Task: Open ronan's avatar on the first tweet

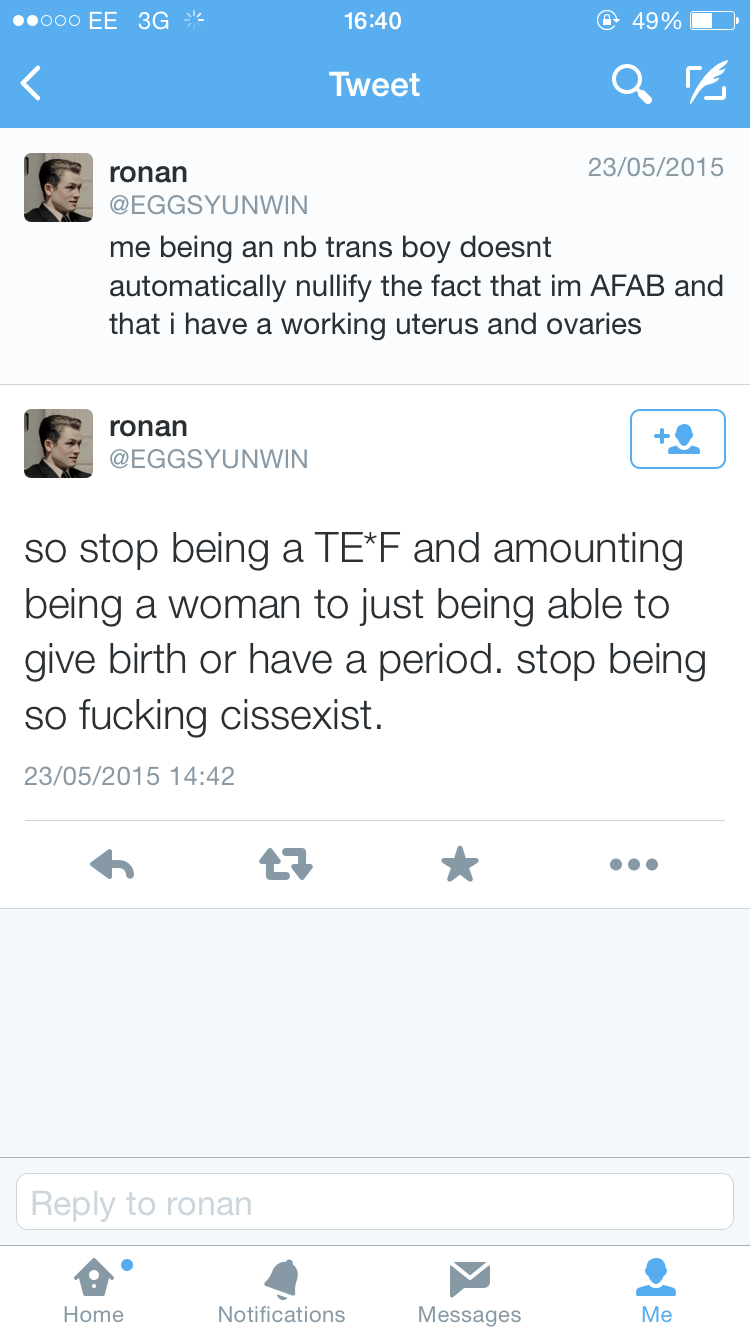Action: [x=58, y=187]
